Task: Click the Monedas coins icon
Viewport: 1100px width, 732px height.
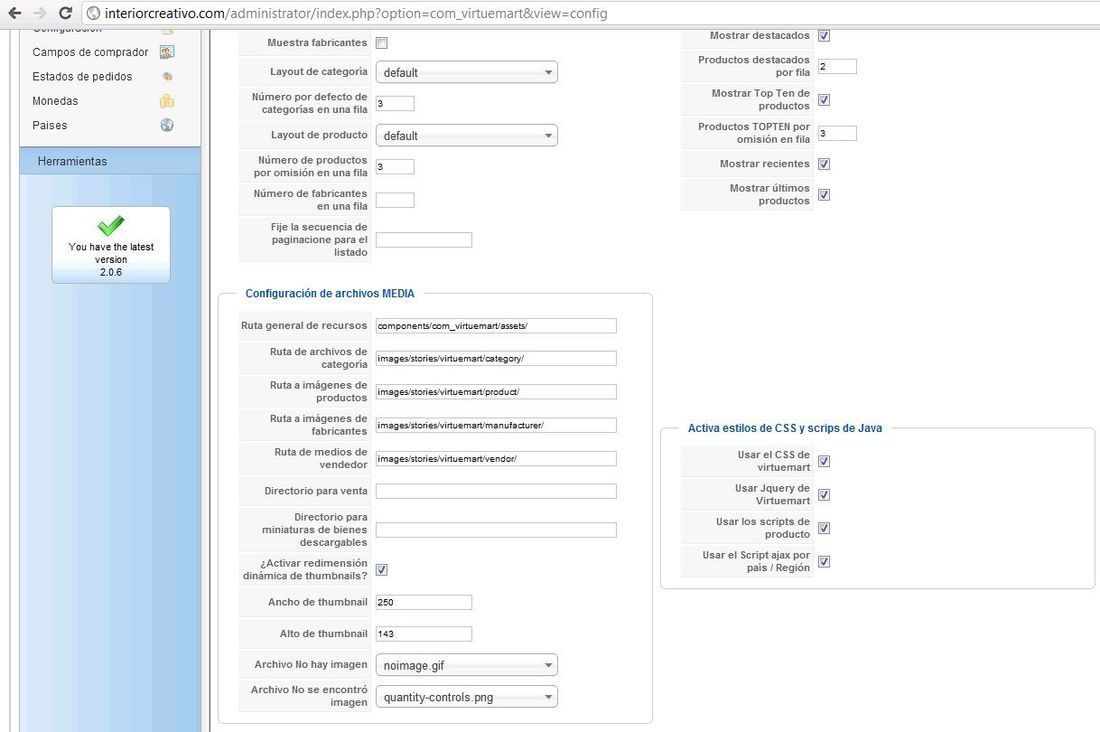Action: tap(166, 101)
